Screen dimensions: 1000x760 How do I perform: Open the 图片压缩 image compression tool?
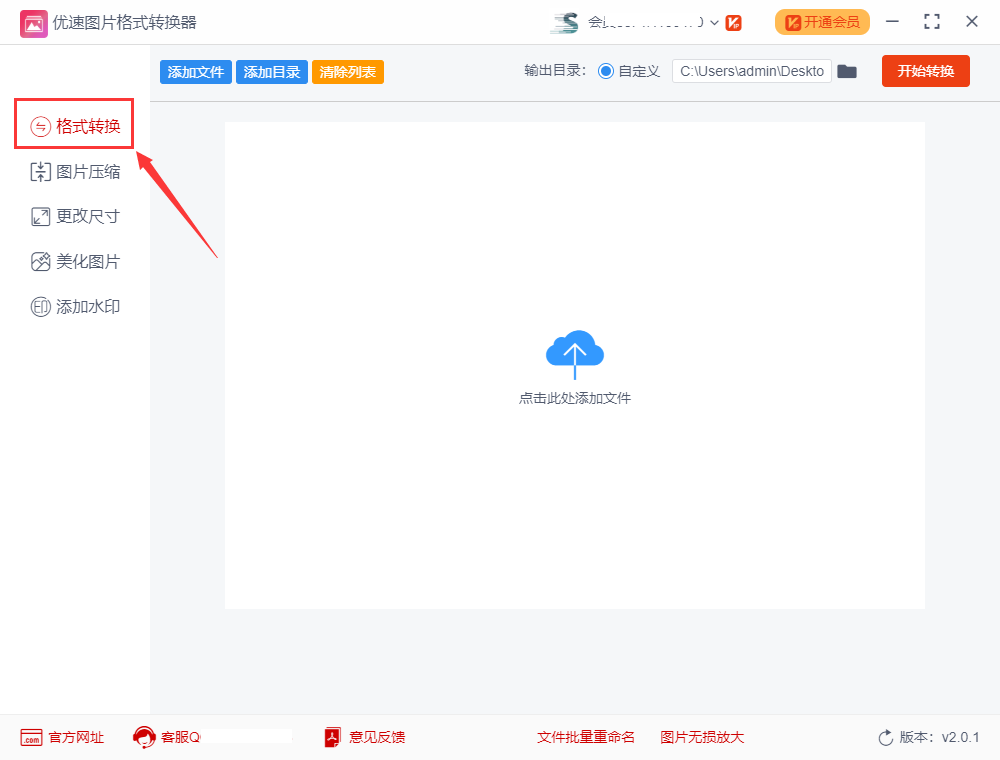(75, 170)
